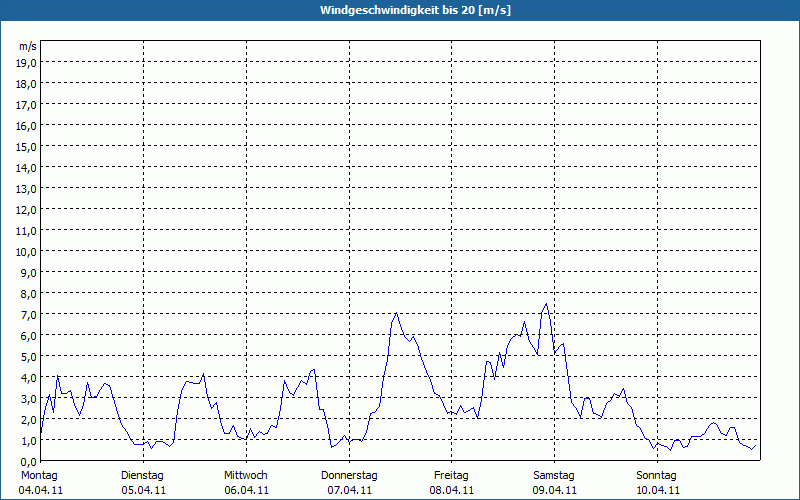Click the '15,0' y-axis label
The width and height of the screenshot is (800, 500).
[x=27, y=147]
